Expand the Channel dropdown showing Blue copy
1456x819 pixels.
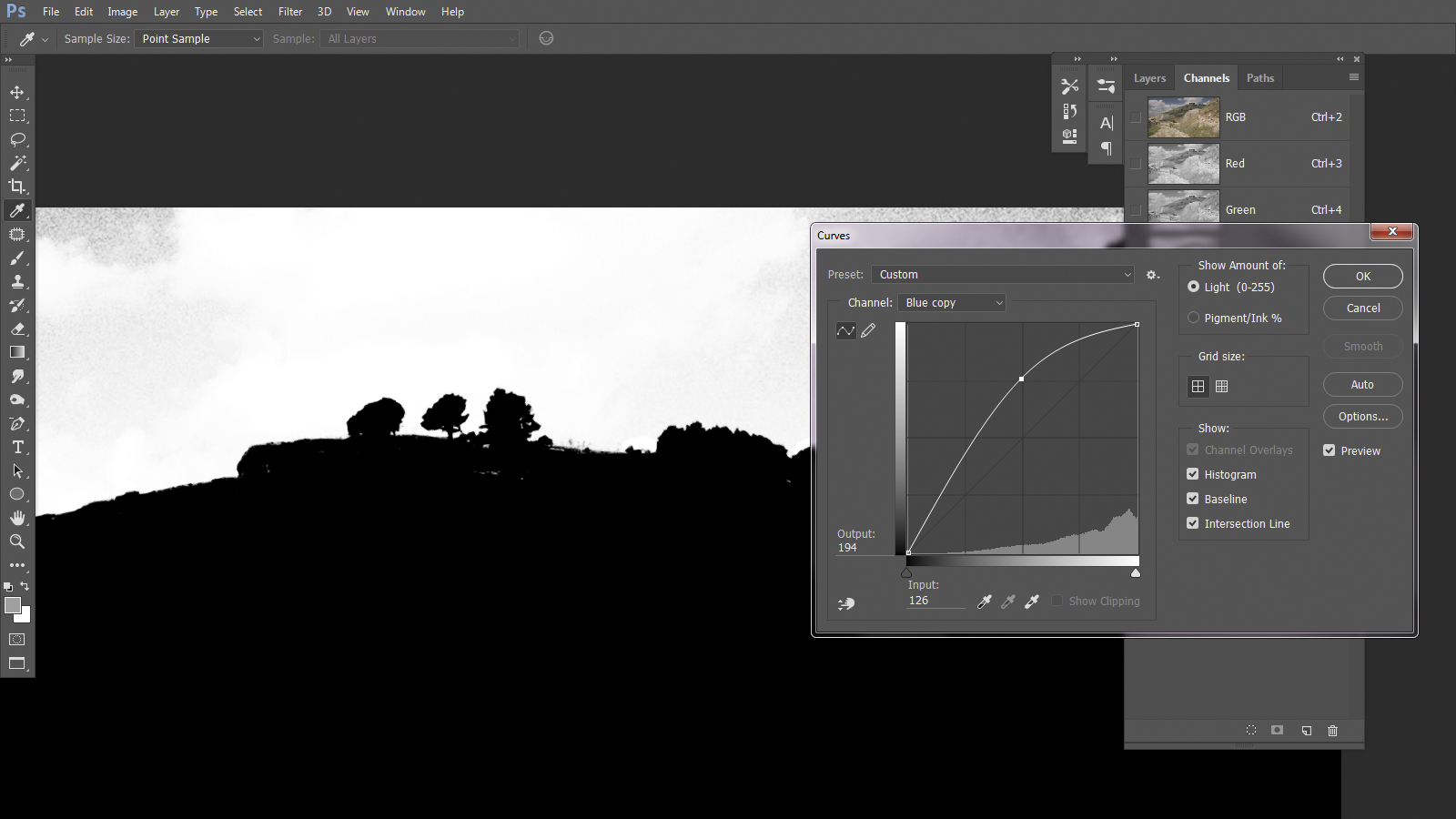point(952,303)
